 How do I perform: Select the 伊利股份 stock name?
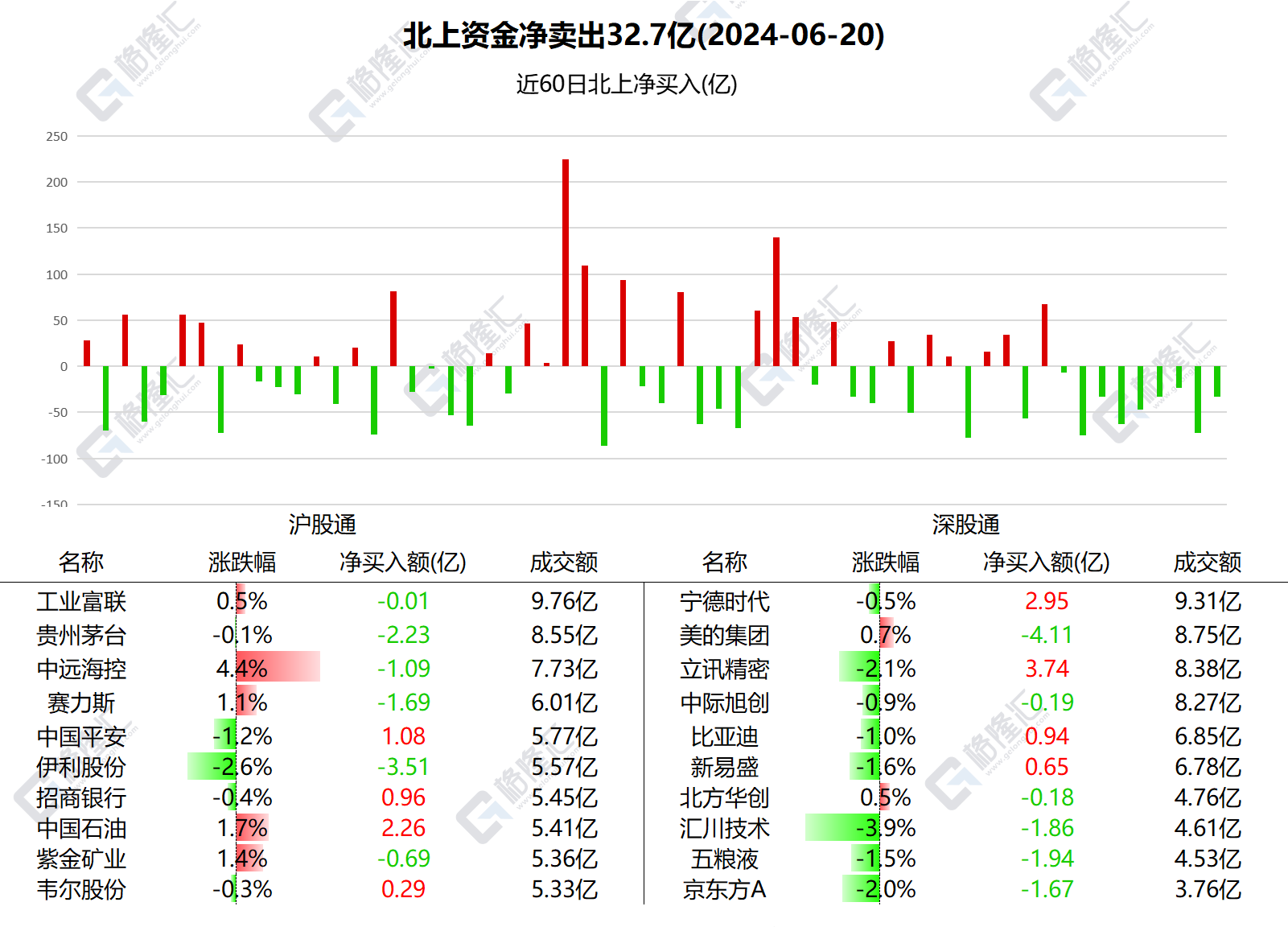pyautogui.click(x=81, y=767)
